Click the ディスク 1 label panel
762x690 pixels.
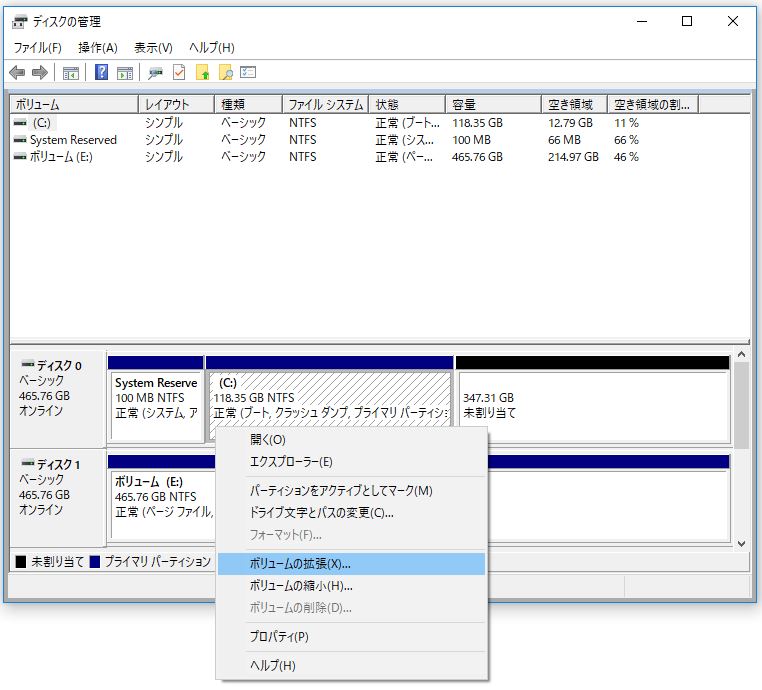coord(57,498)
